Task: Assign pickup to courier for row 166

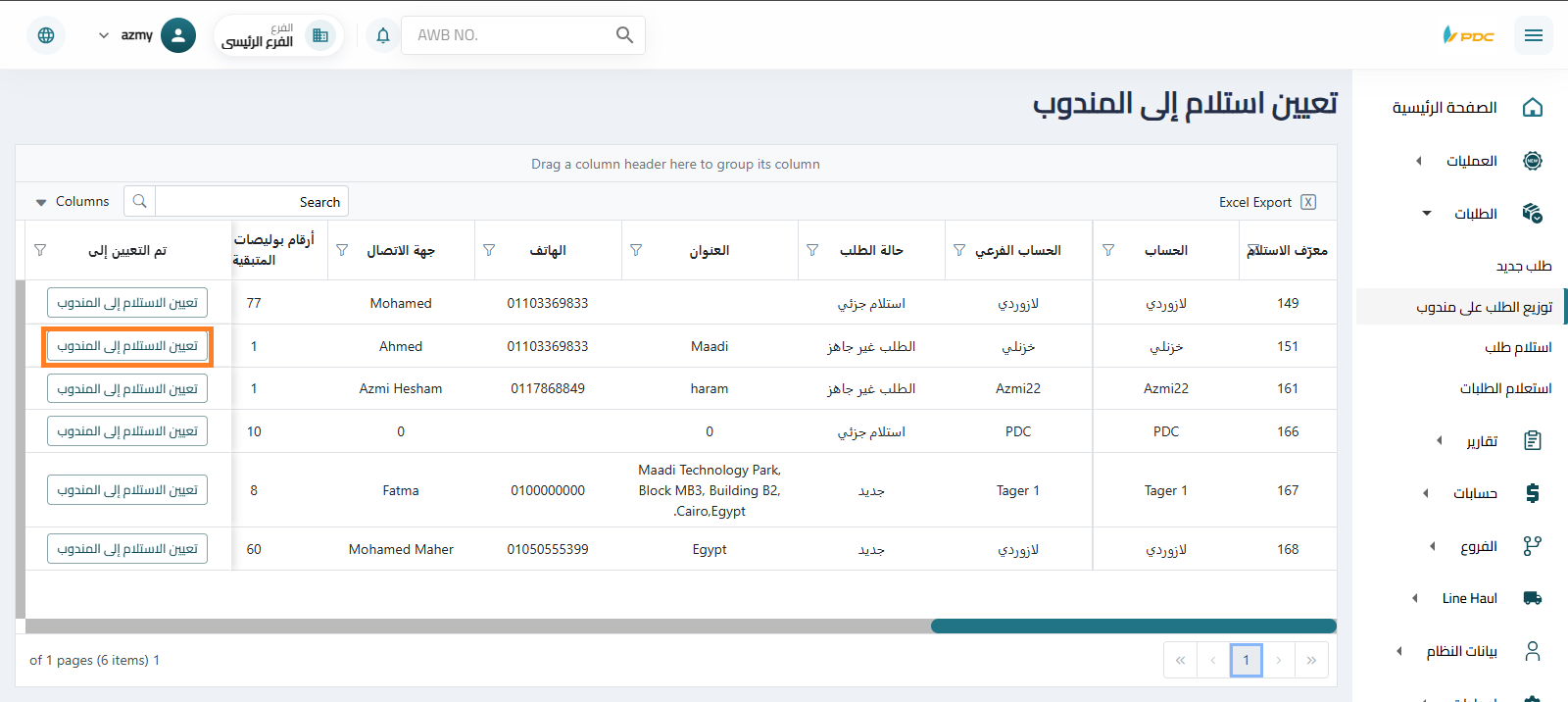Action: click(127, 431)
